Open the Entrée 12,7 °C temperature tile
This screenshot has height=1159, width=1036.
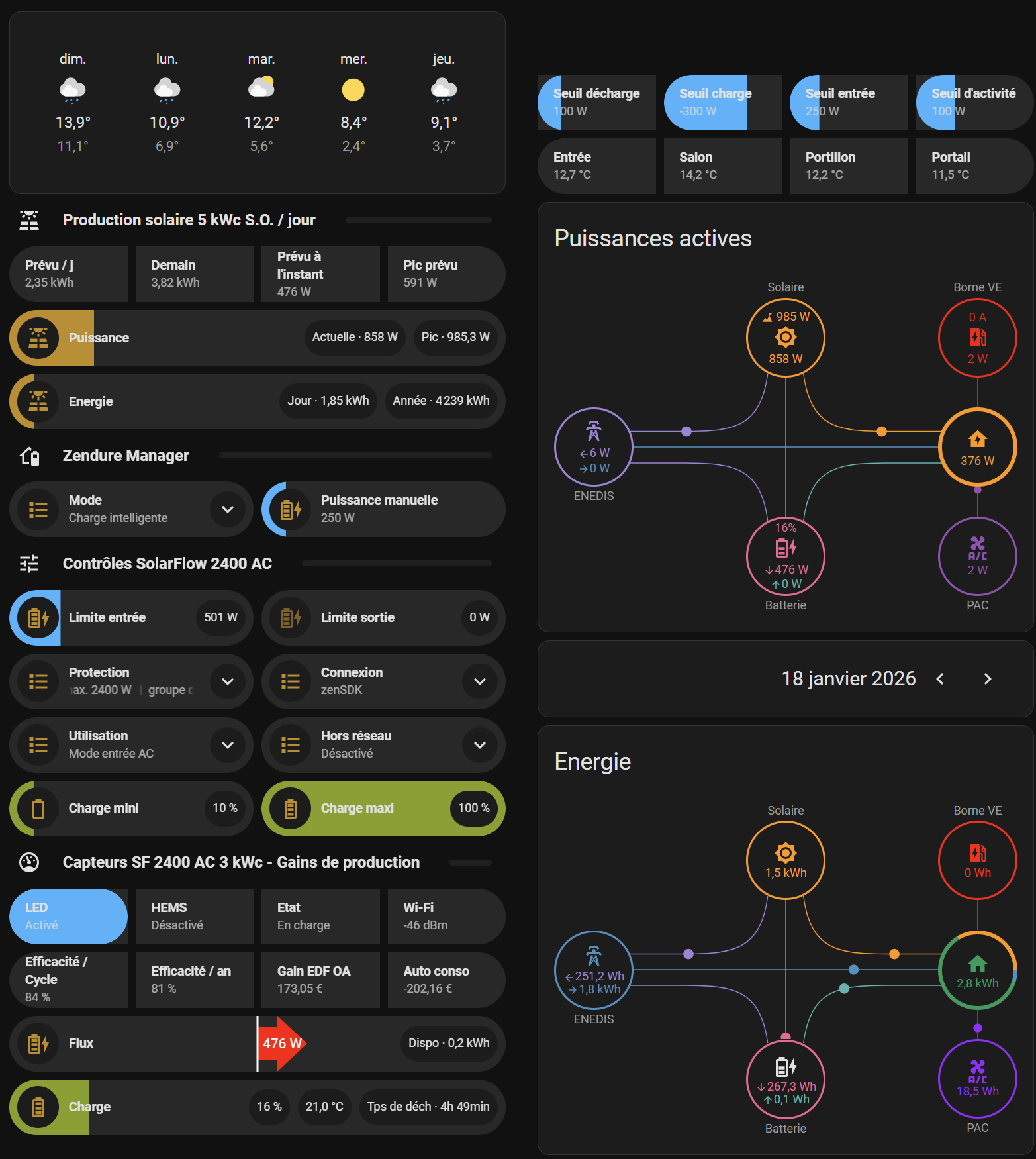click(x=596, y=166)
